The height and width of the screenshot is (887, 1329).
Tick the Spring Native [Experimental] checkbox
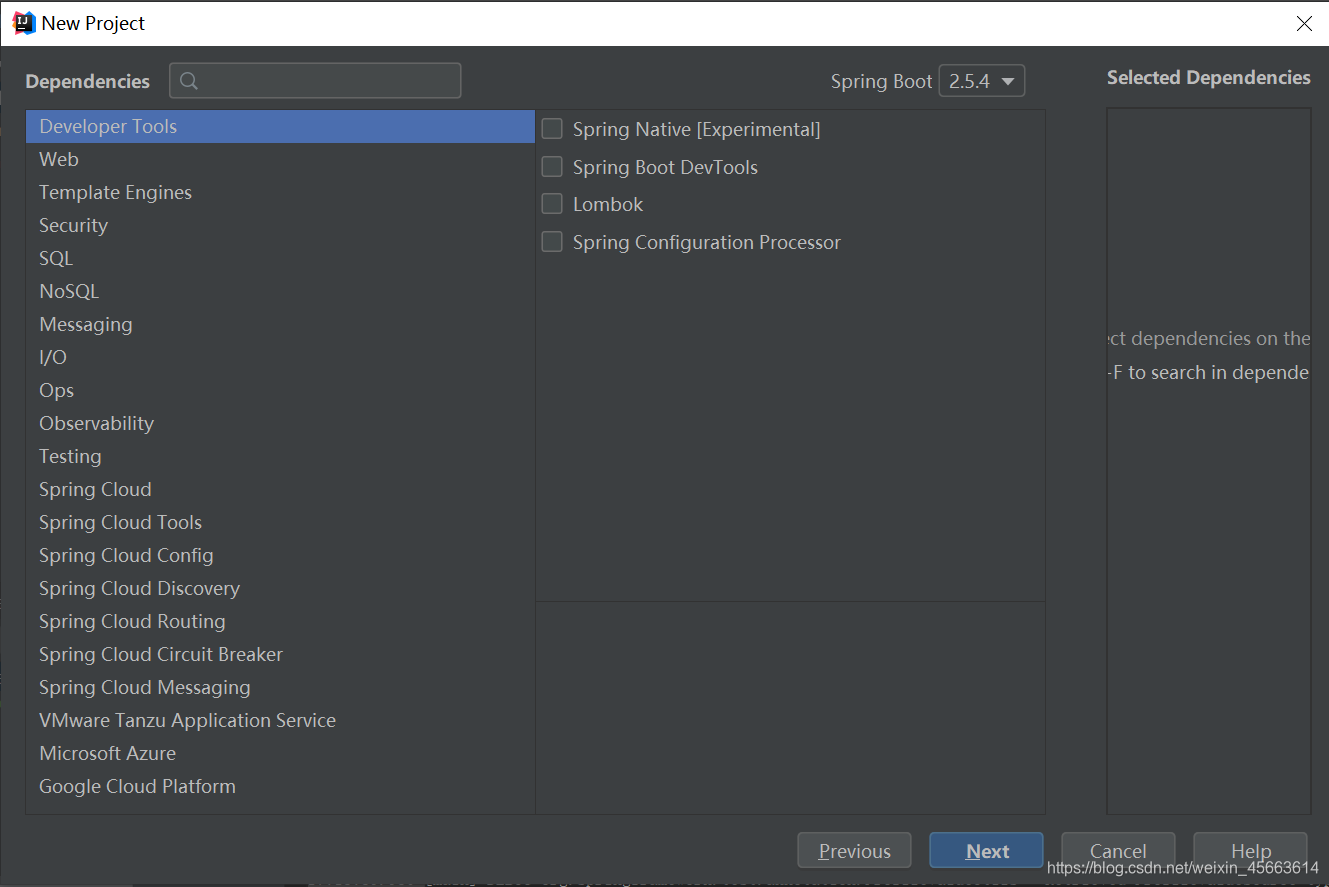tap(552, 129)
